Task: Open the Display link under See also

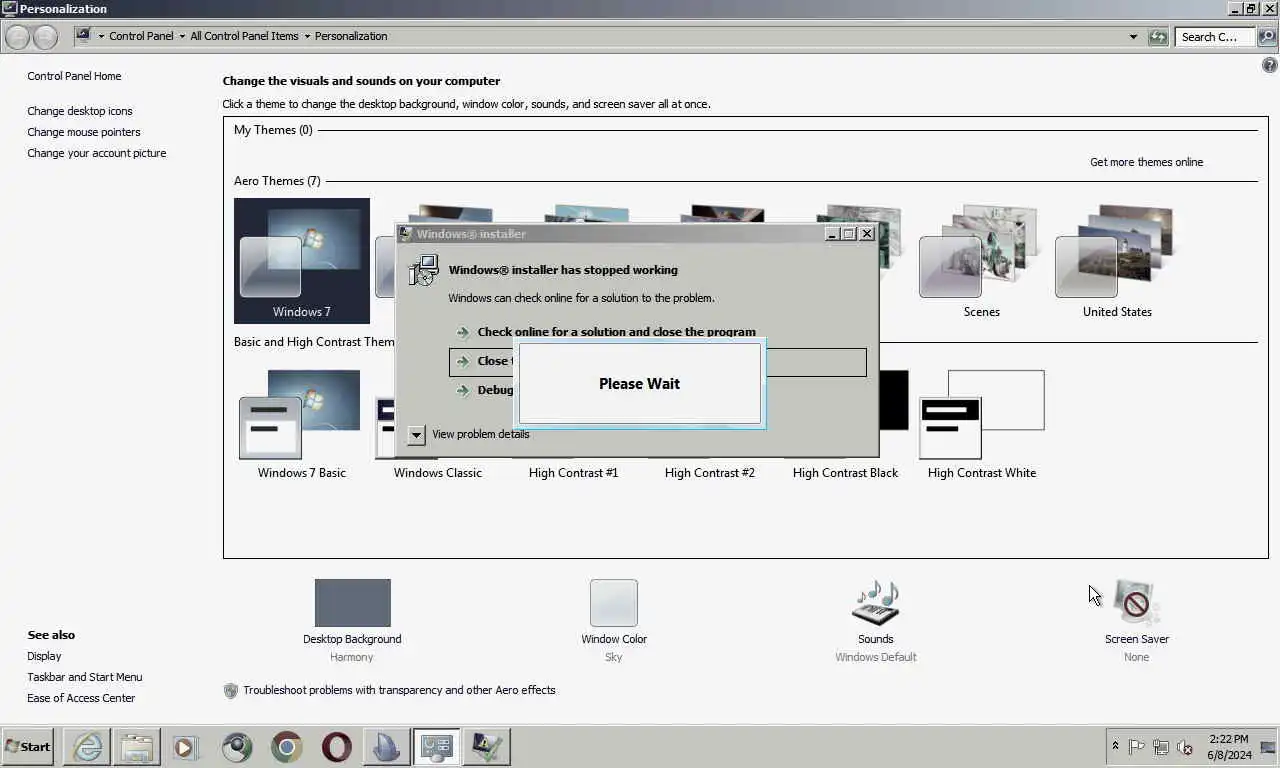Action: 44,656
